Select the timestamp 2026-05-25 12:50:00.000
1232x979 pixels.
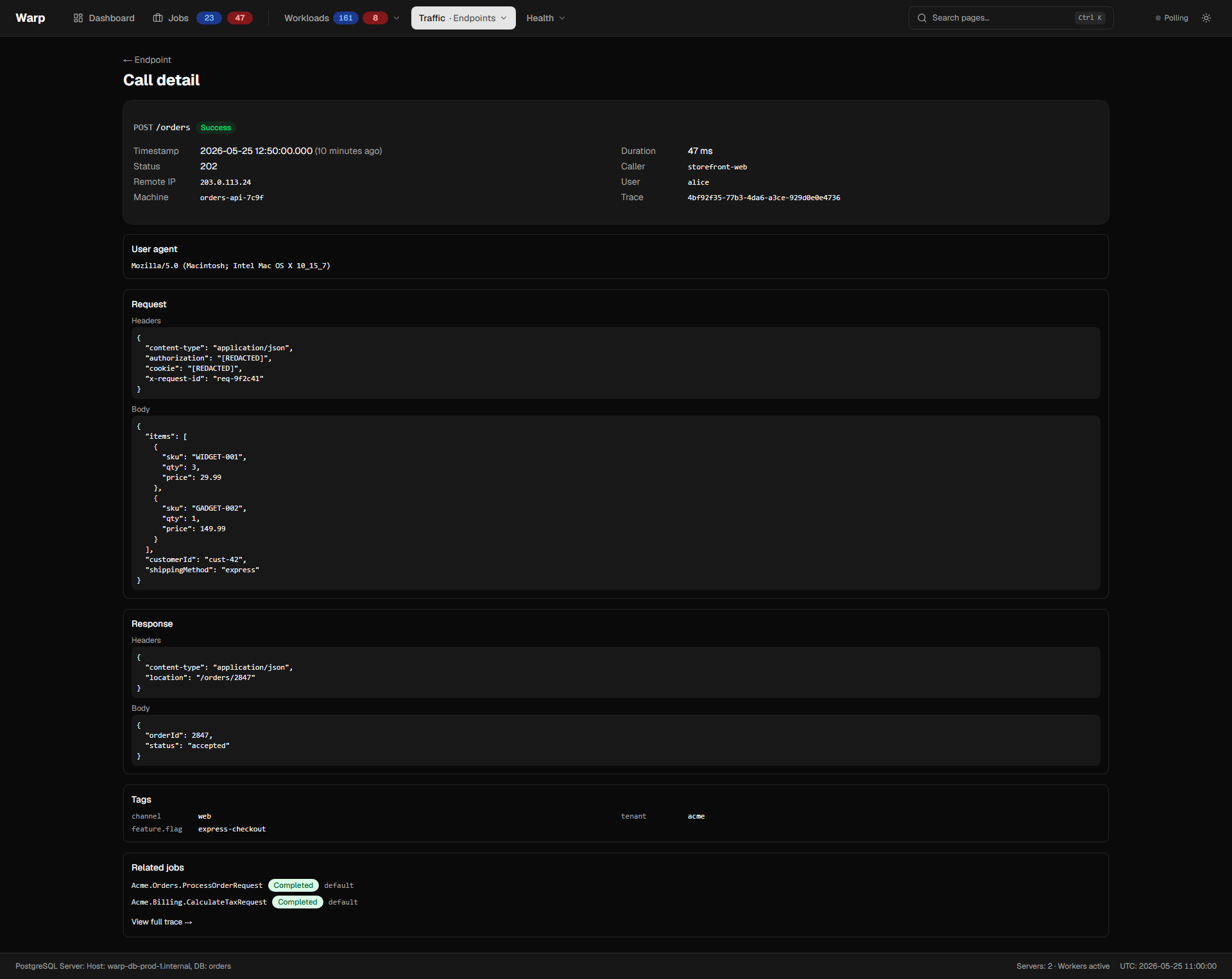(x=256, y=151)
